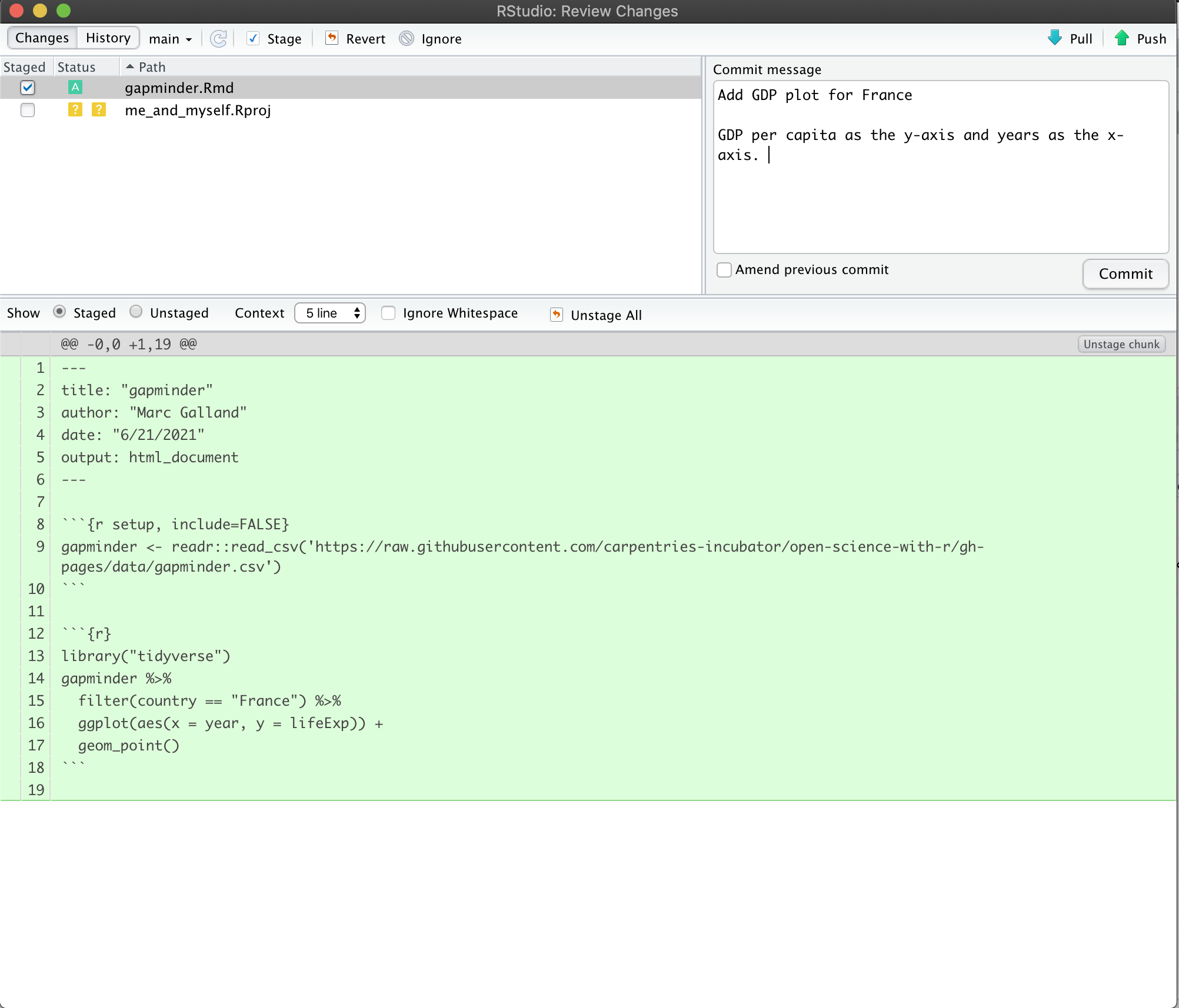Click the Stage button label
The height and width of the screenshot is (1008, 1179).
coord(284,39)
